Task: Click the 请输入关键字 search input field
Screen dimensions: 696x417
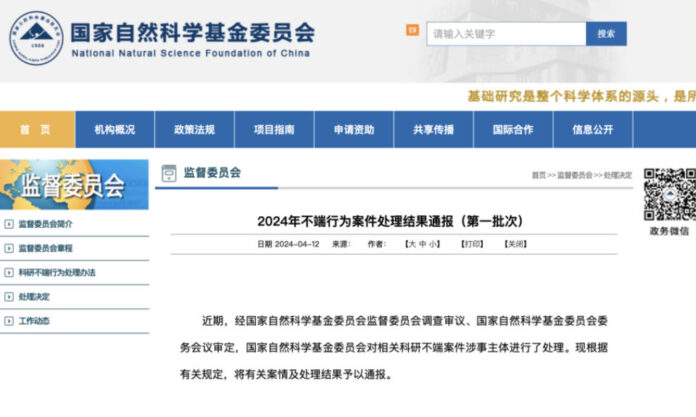Action: [x=506, y=34]
